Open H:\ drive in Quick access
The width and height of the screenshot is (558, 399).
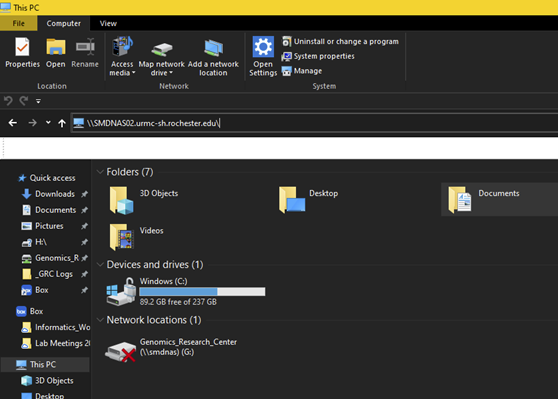pos(35,242)
